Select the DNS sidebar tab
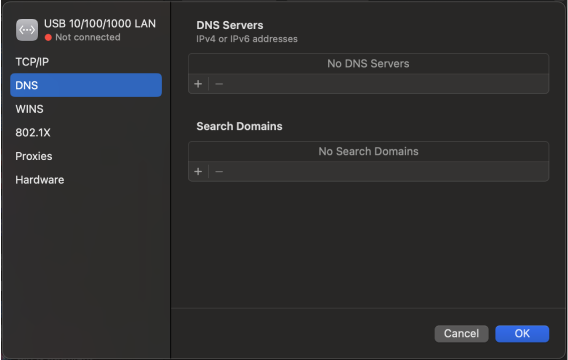Image resolution: width=568 pixels, height=360 pixels. [x=86, y=85]
